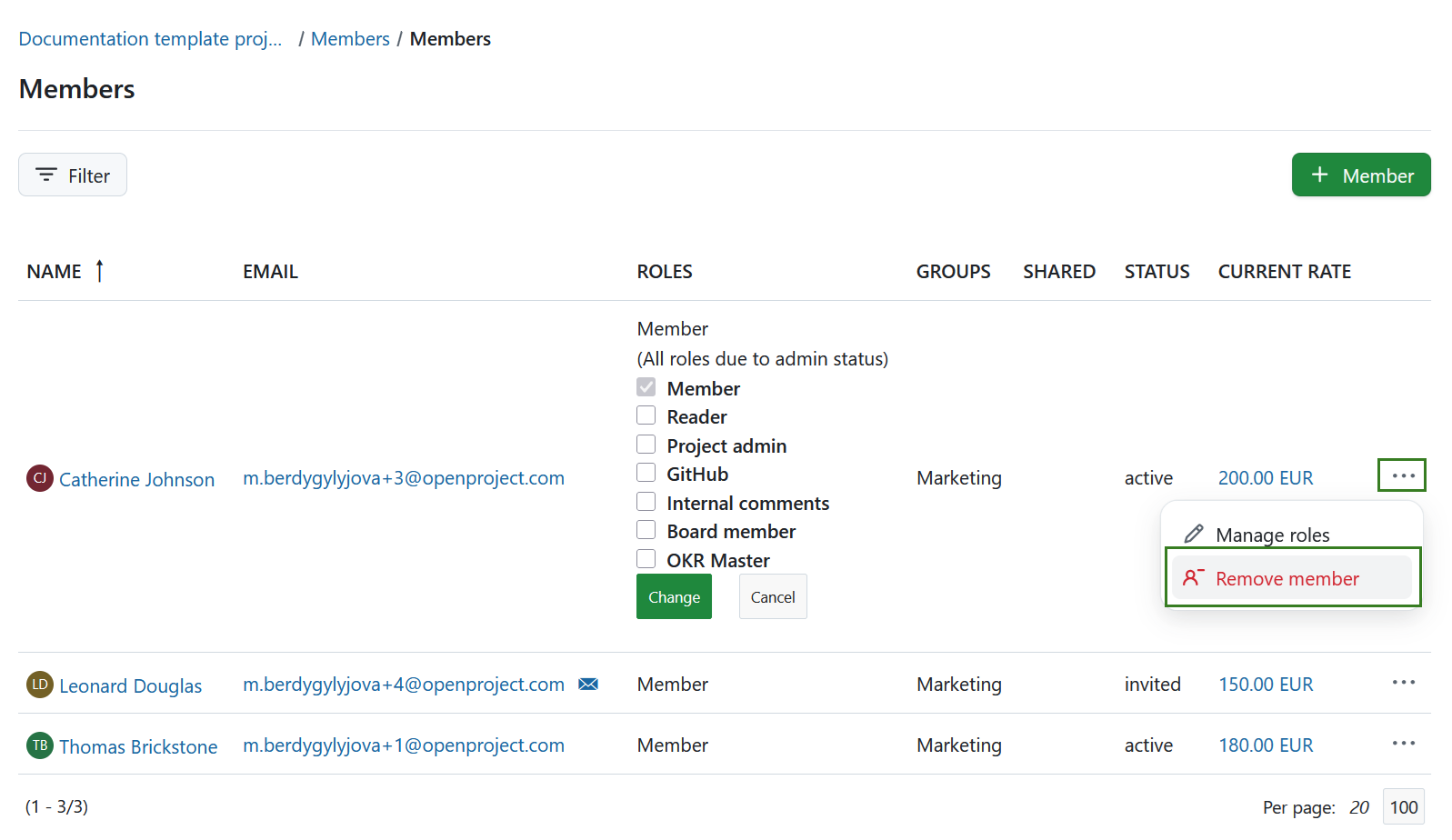The image size is (1452, 840).
Task: Choose Manage roles from the context menu
Action: pyautogui.click(x=1292, y=535)
